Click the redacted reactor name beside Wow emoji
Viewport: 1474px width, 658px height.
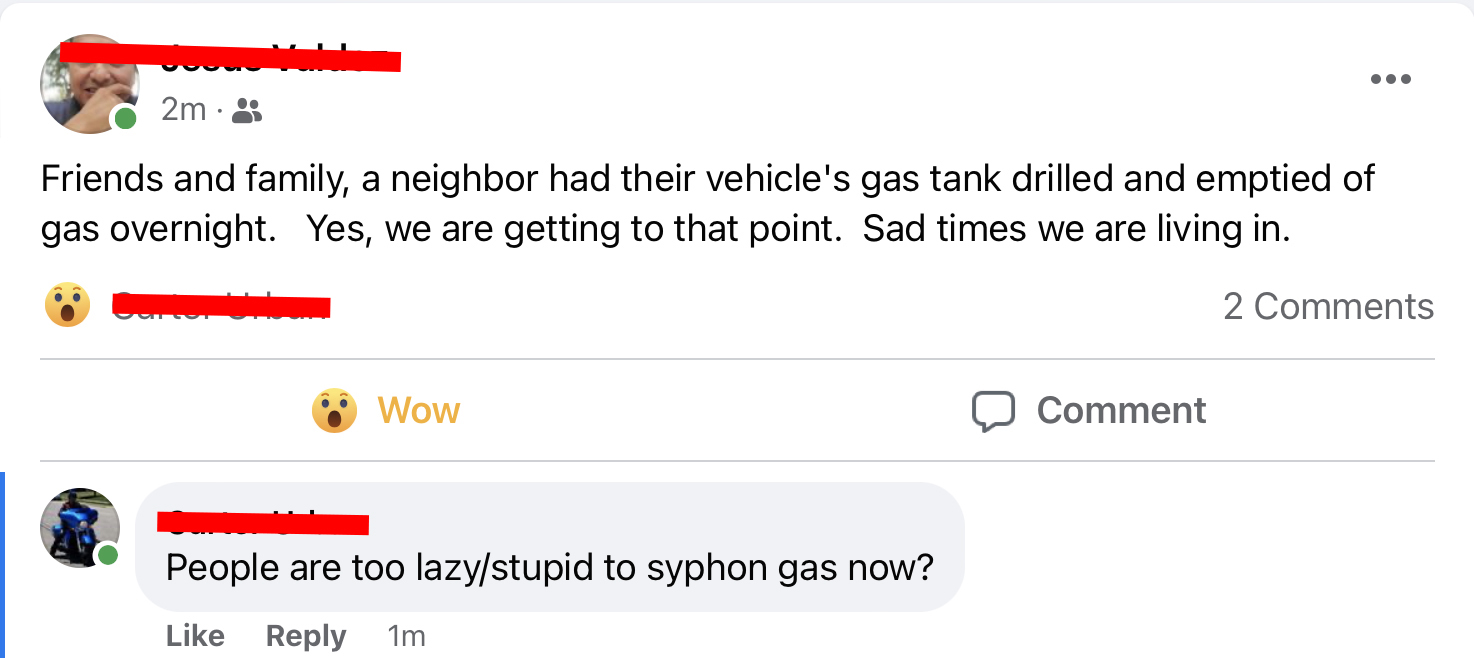[x=221, y=303]
